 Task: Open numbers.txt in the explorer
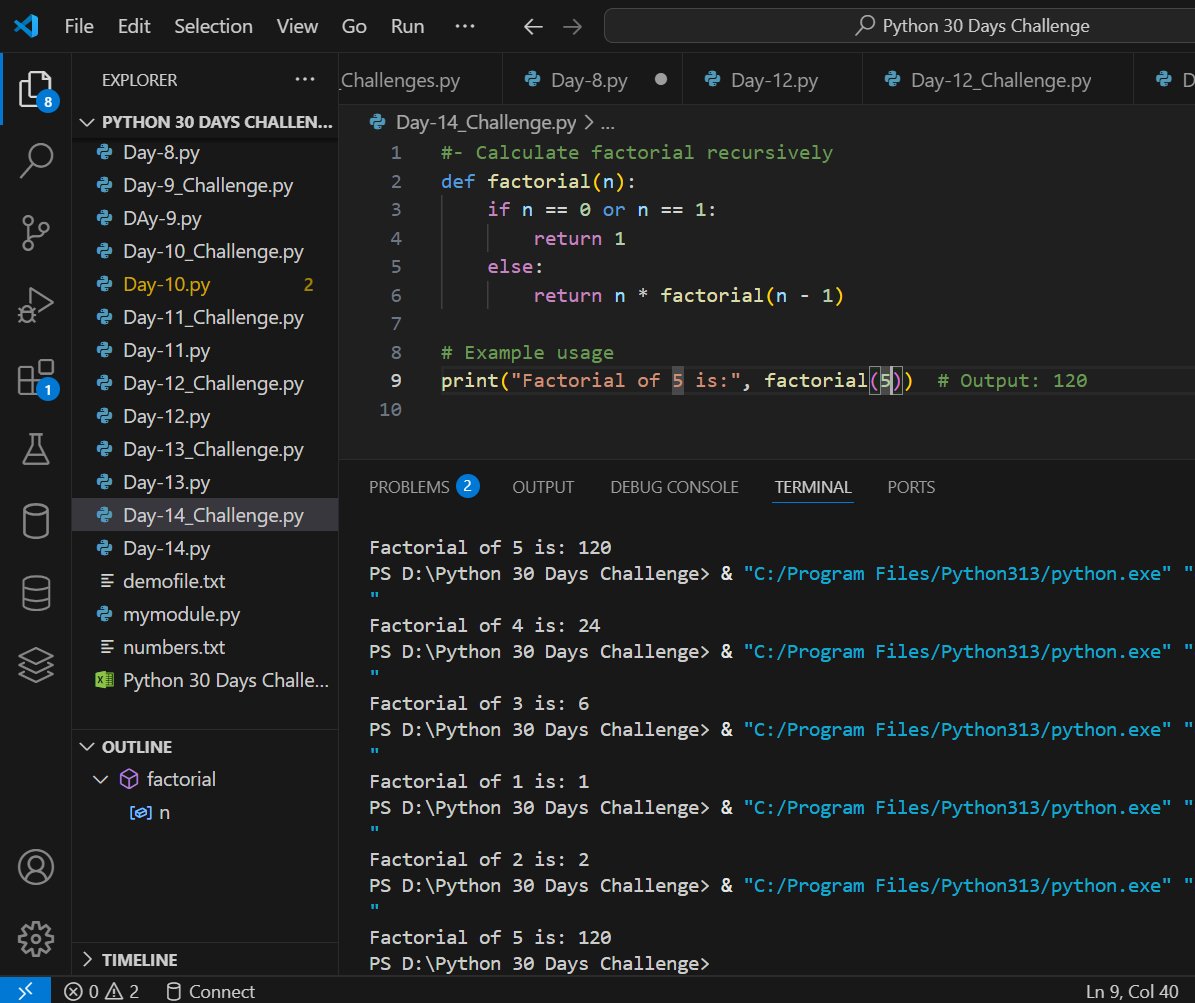tap(206, 647)
